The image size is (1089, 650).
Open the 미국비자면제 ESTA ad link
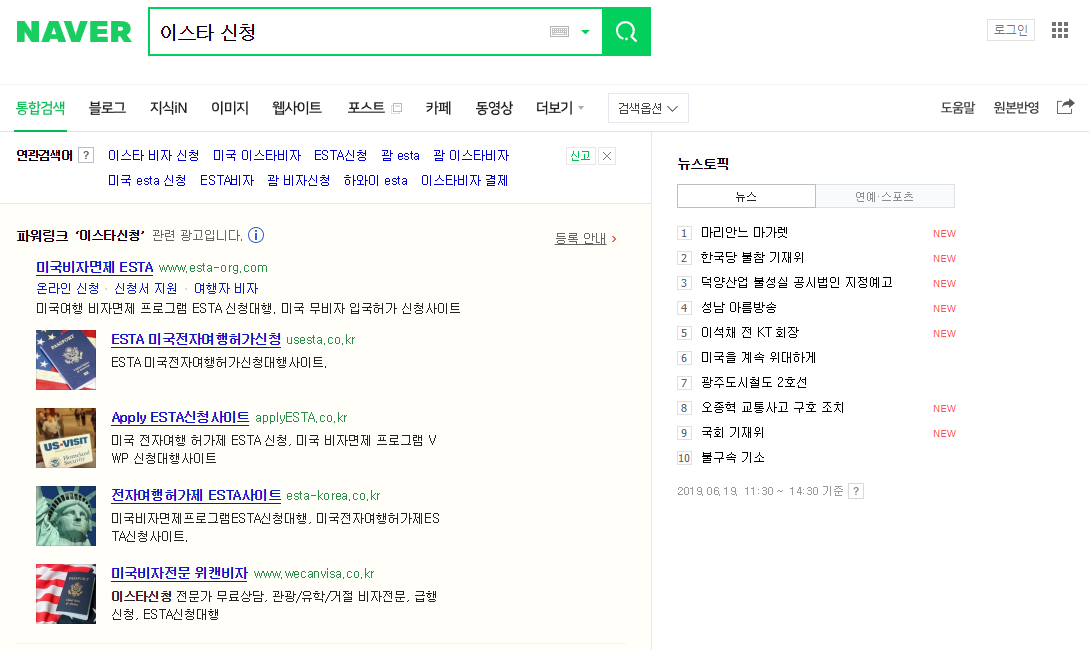[94, 267]
